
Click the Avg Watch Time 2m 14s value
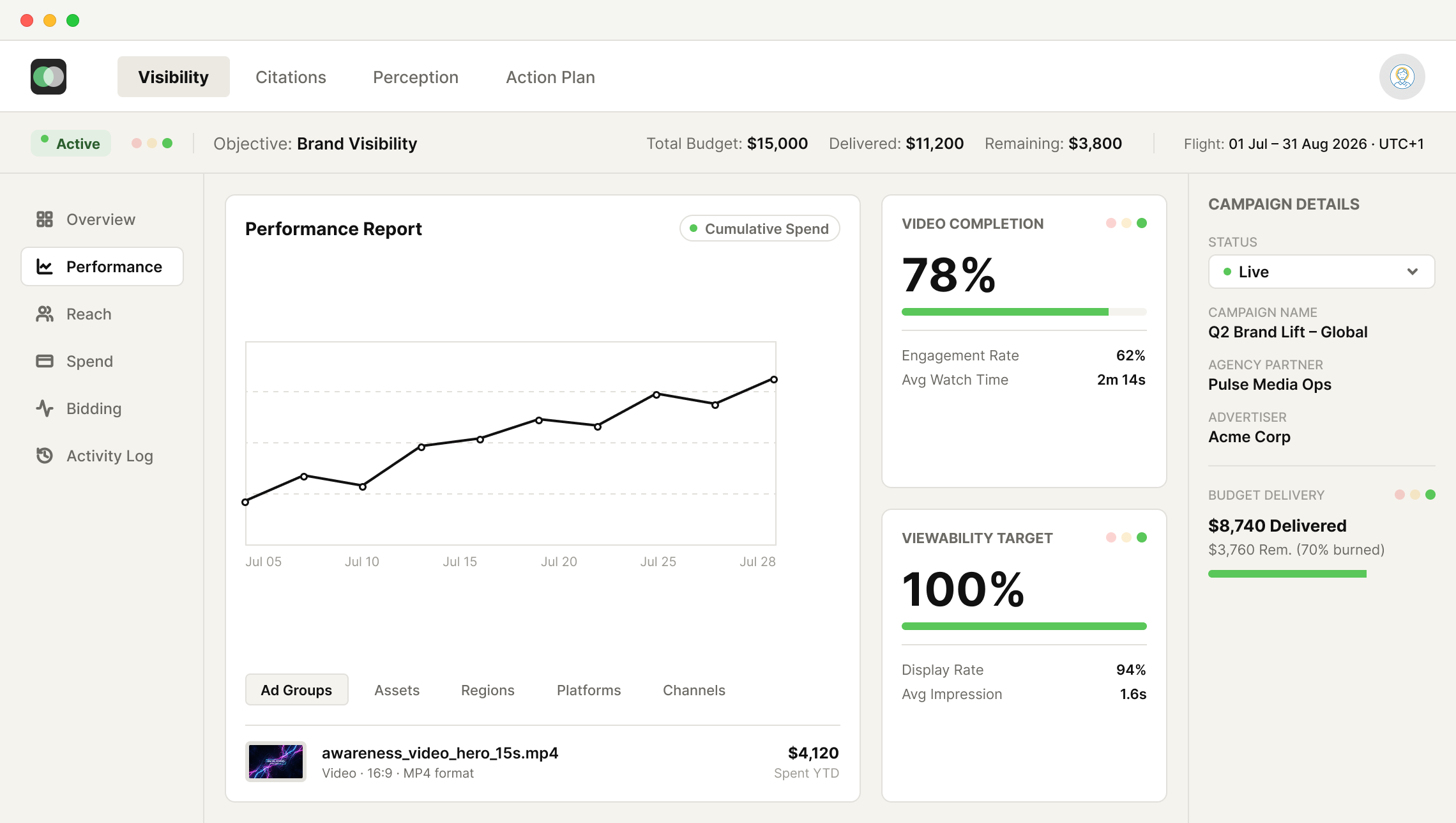click(x=1121, y=380)
